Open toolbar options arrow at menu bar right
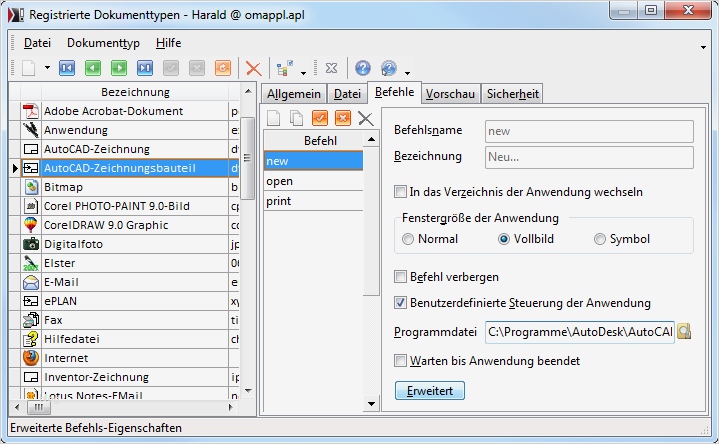 click(703, 47)
